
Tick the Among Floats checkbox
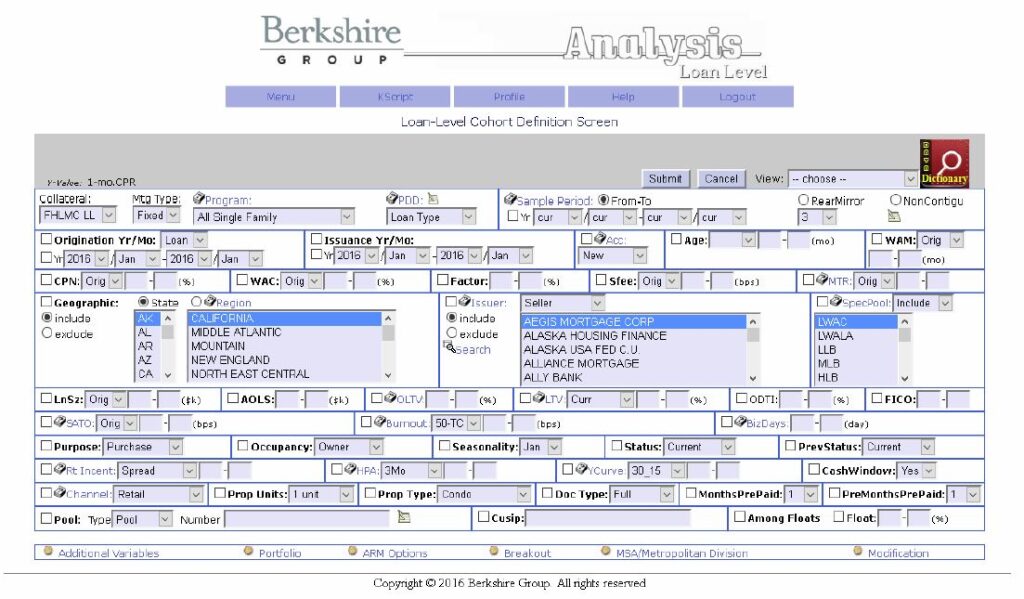click(740, 517)
